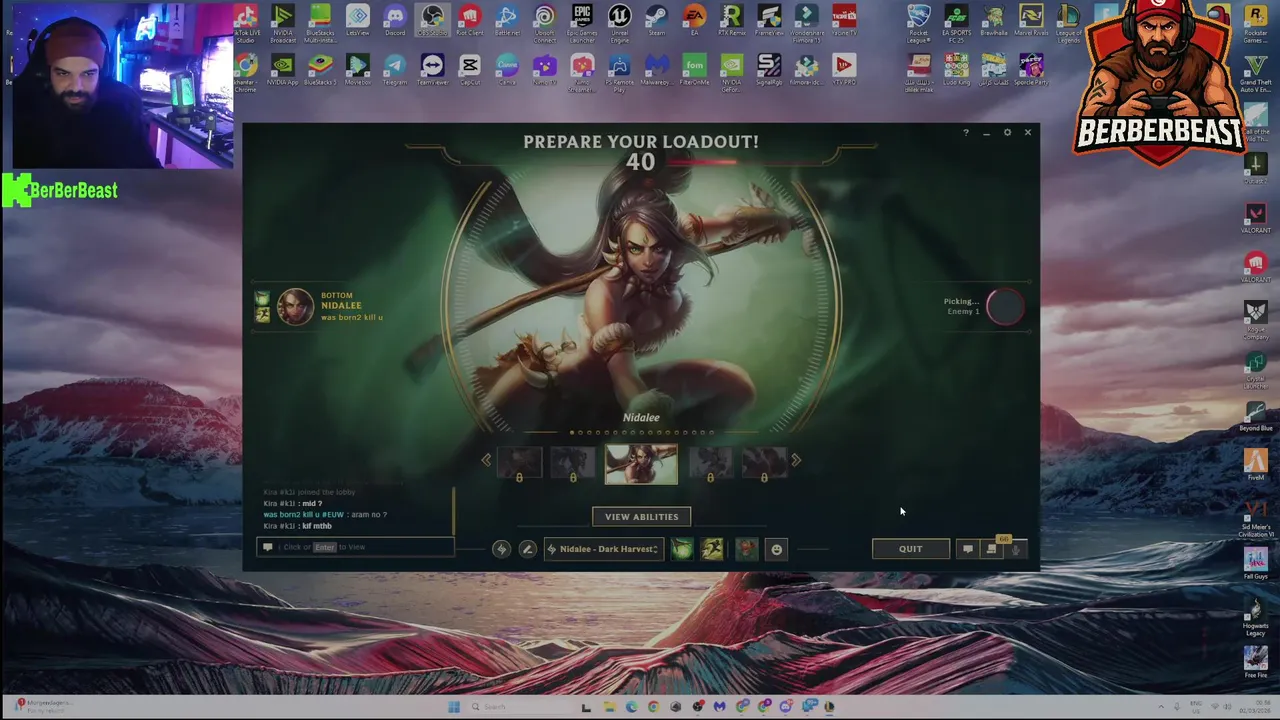Screen dimensions: 1280x720
Task: Show previous Nidalee skin with left arrow
Action: (x=486, y=460)
